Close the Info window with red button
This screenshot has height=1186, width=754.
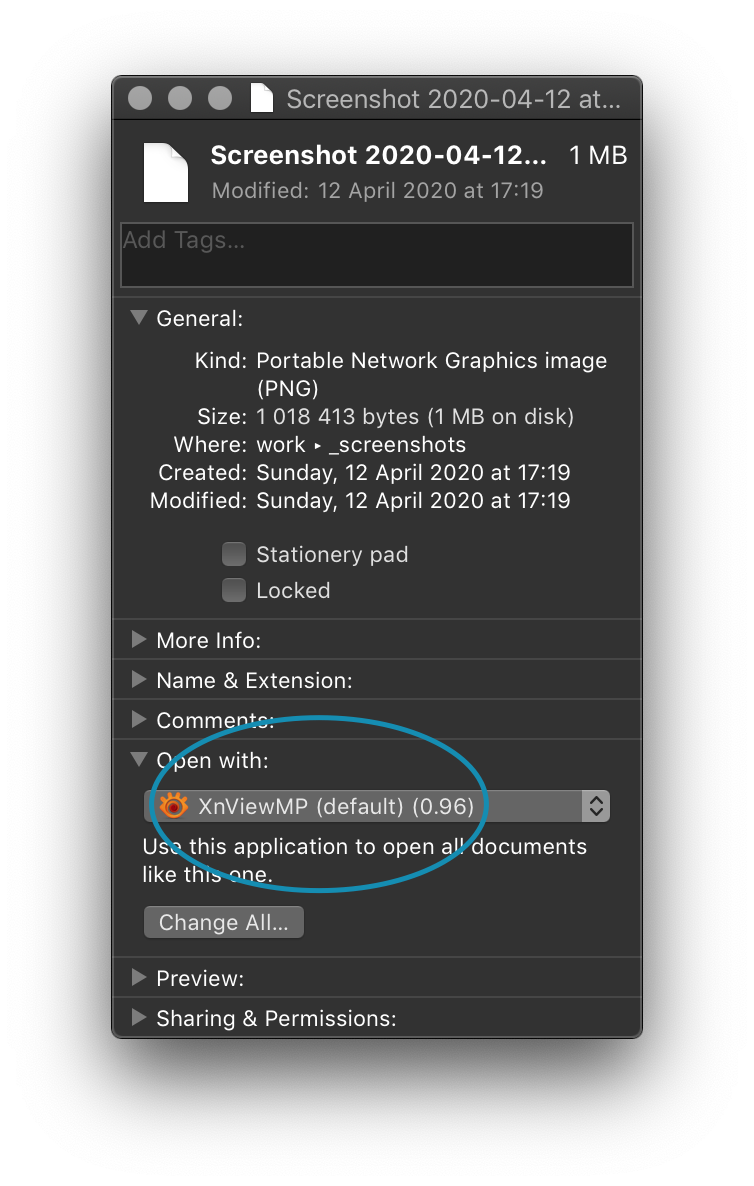[141, 99]
